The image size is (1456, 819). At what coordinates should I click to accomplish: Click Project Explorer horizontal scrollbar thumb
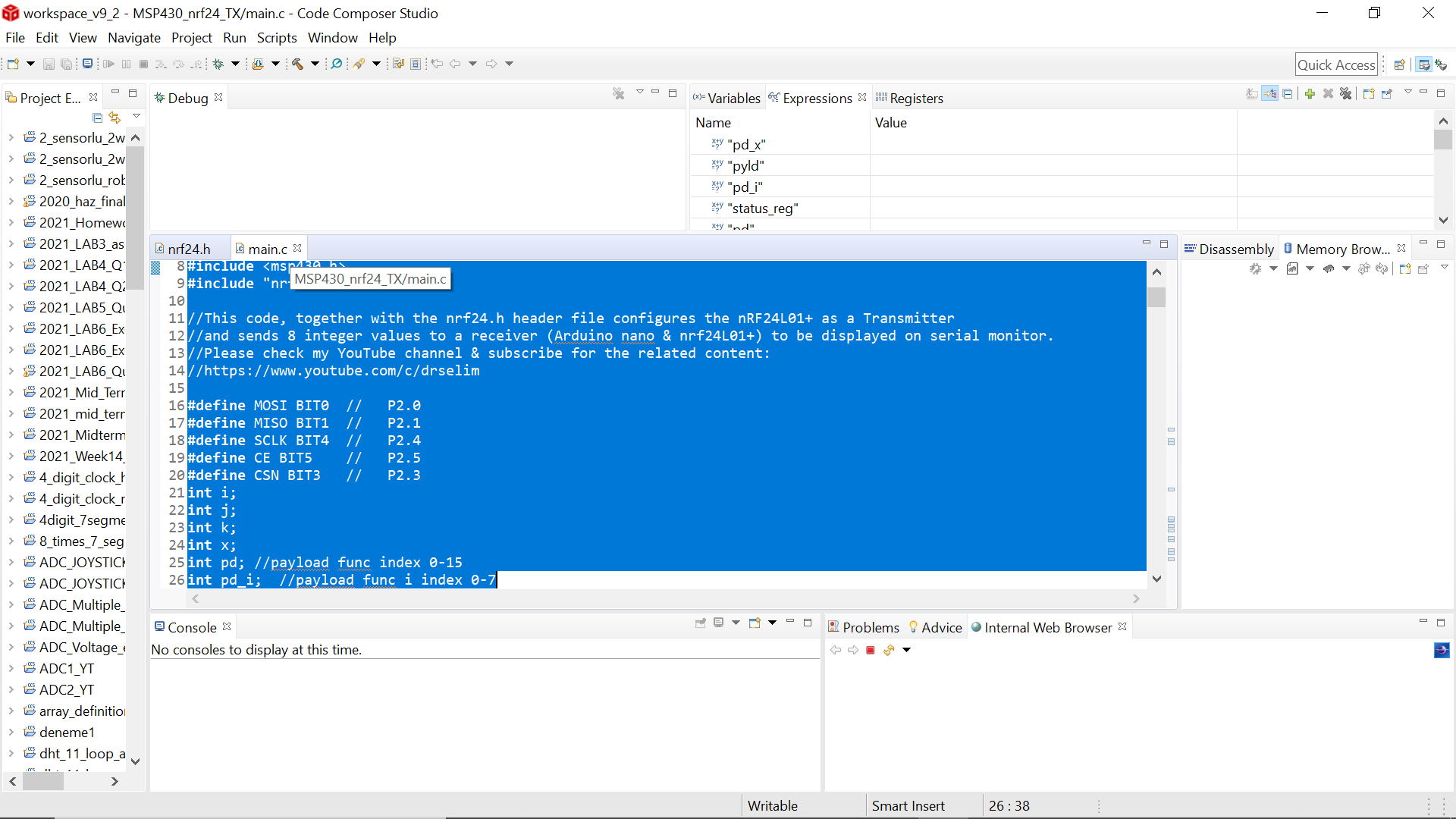tap(43, 780)
